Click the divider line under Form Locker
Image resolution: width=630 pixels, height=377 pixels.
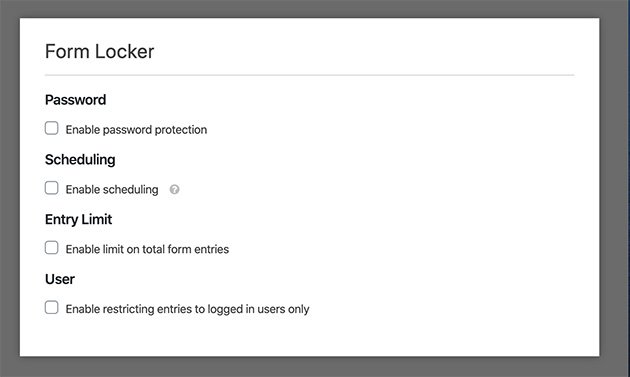click(x=309, y=75)
